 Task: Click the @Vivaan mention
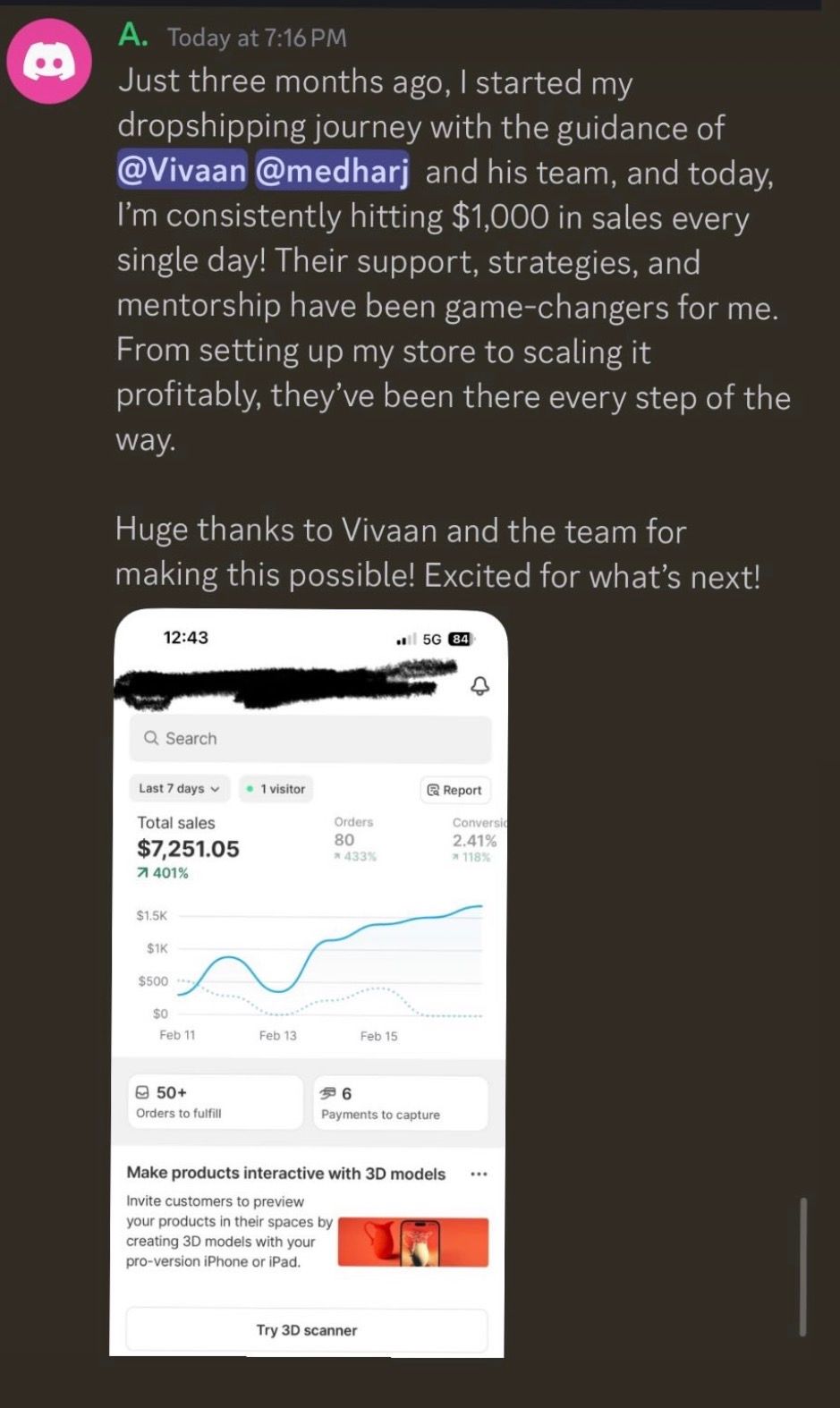(x=182, y=170)
